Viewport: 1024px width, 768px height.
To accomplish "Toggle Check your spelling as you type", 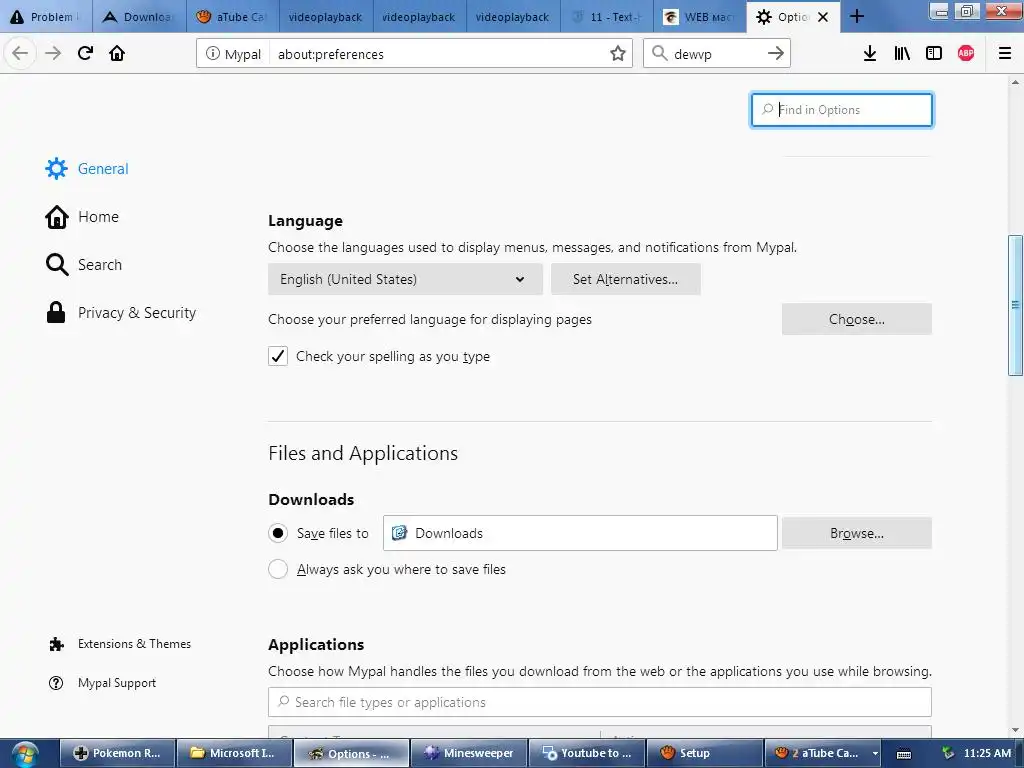I will pyautogui.click(x=278, y=356).
